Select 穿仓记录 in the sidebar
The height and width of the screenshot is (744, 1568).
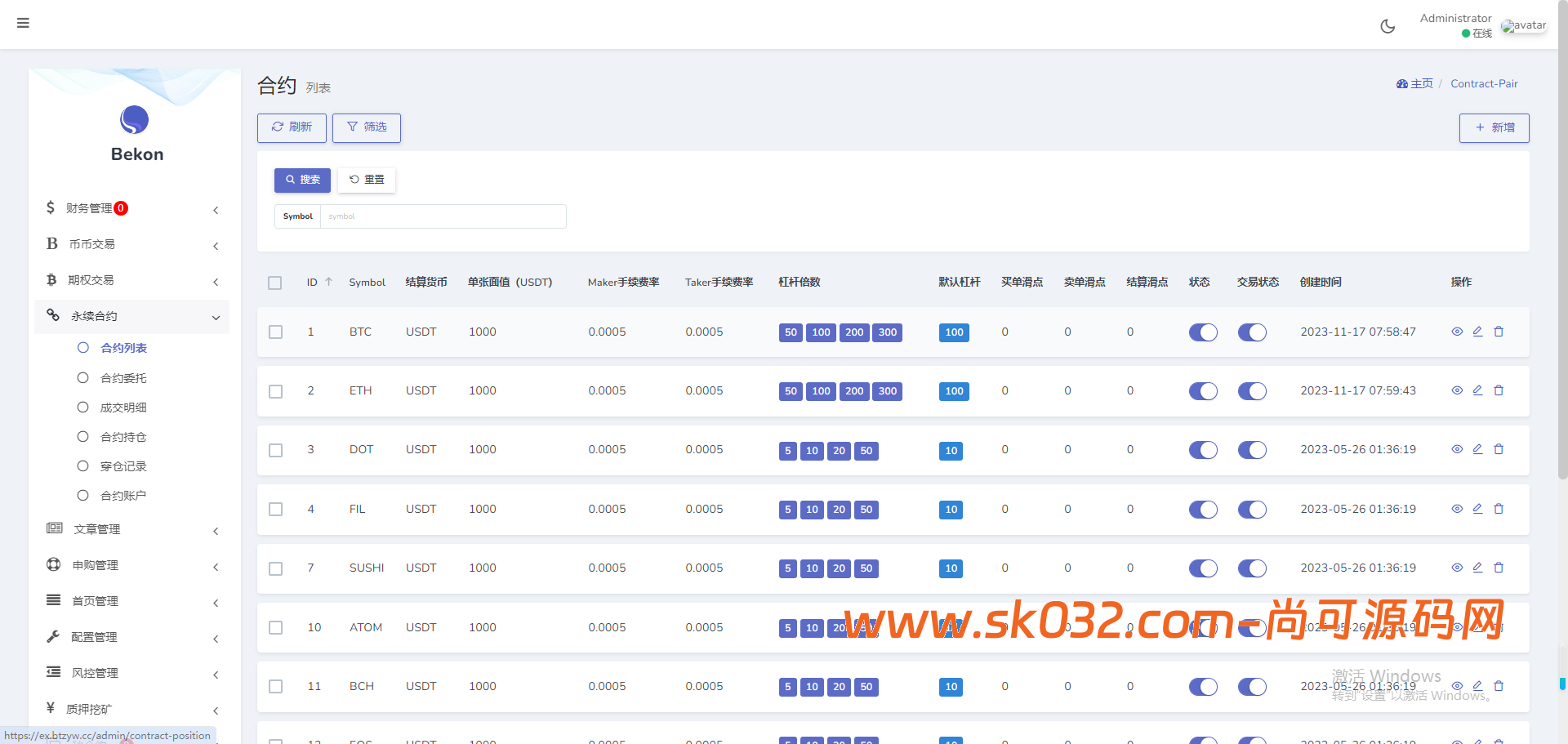(x=124, y=466)
